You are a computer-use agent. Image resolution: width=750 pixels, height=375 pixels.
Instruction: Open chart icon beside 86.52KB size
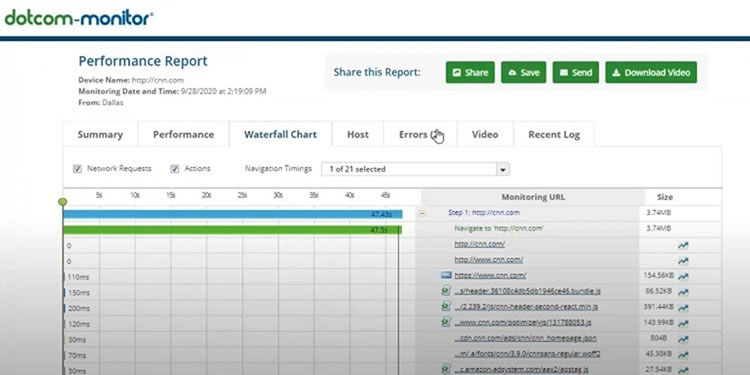(683, 292)
